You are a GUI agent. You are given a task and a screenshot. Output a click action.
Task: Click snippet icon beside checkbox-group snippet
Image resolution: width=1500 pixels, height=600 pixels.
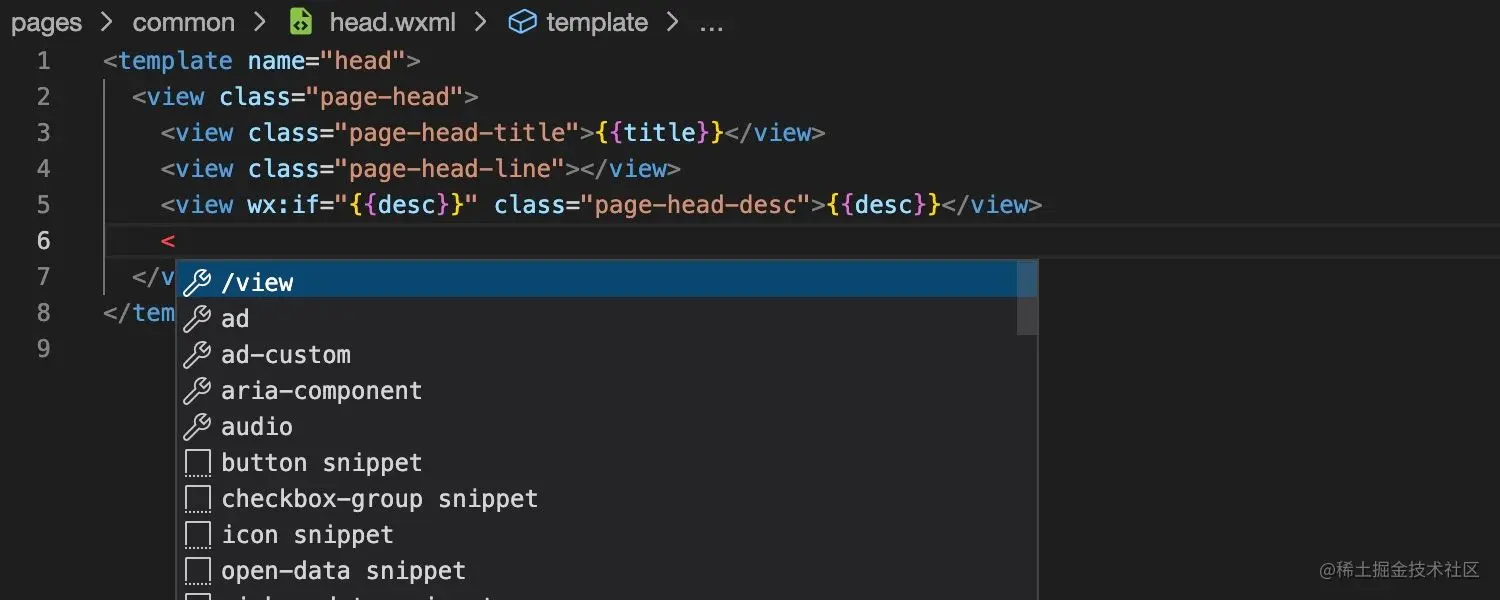click(198, 499)
